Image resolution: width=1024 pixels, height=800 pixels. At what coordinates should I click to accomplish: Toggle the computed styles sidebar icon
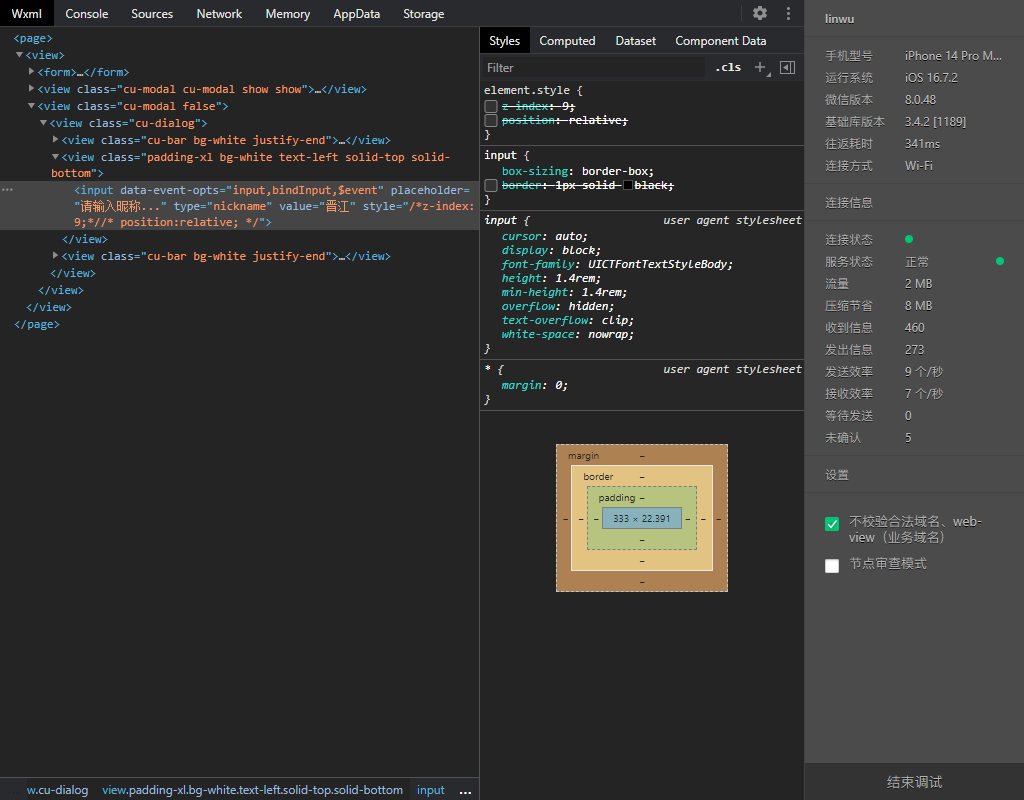pos(787,67)
